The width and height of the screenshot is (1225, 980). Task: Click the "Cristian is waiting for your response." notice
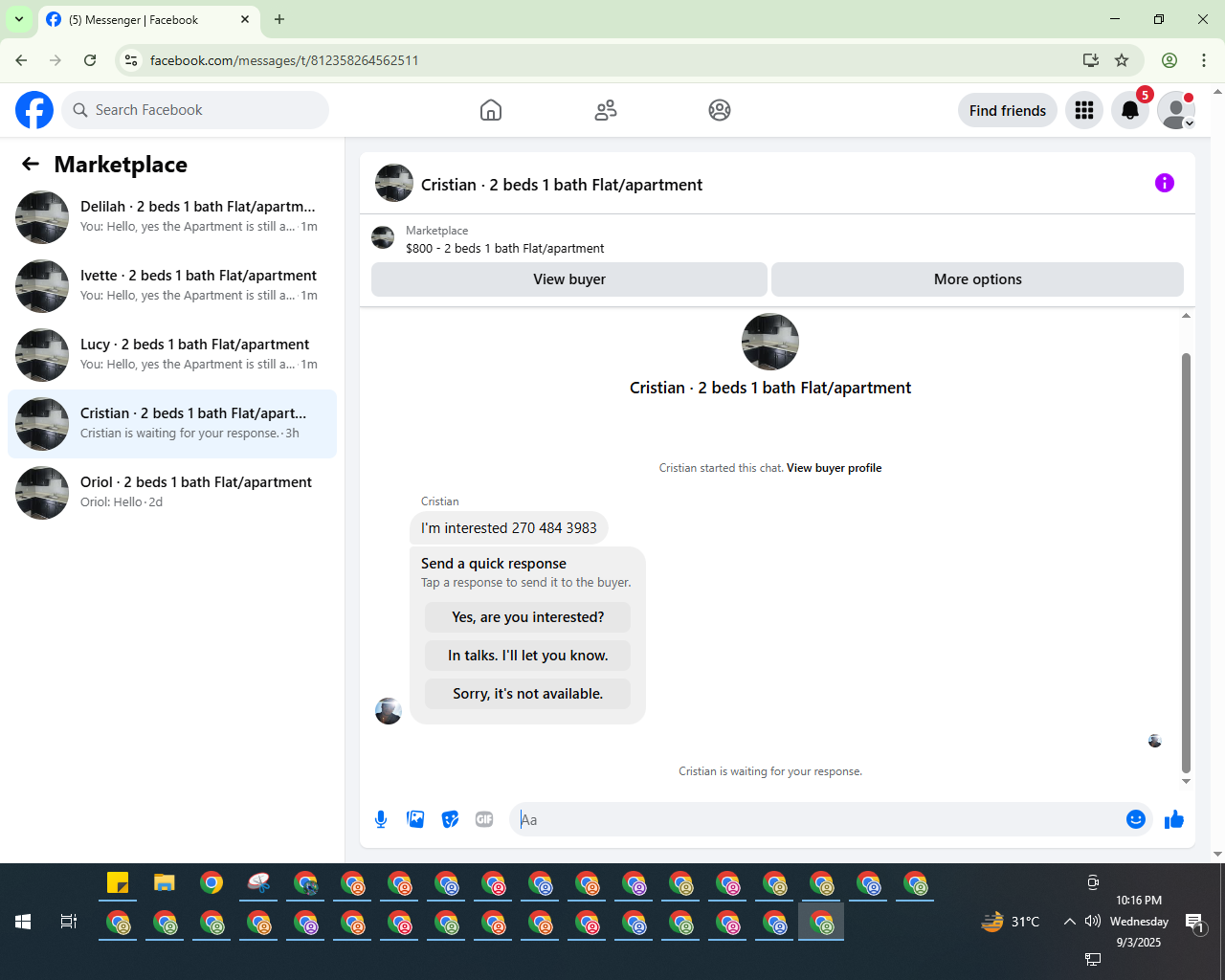770,771
